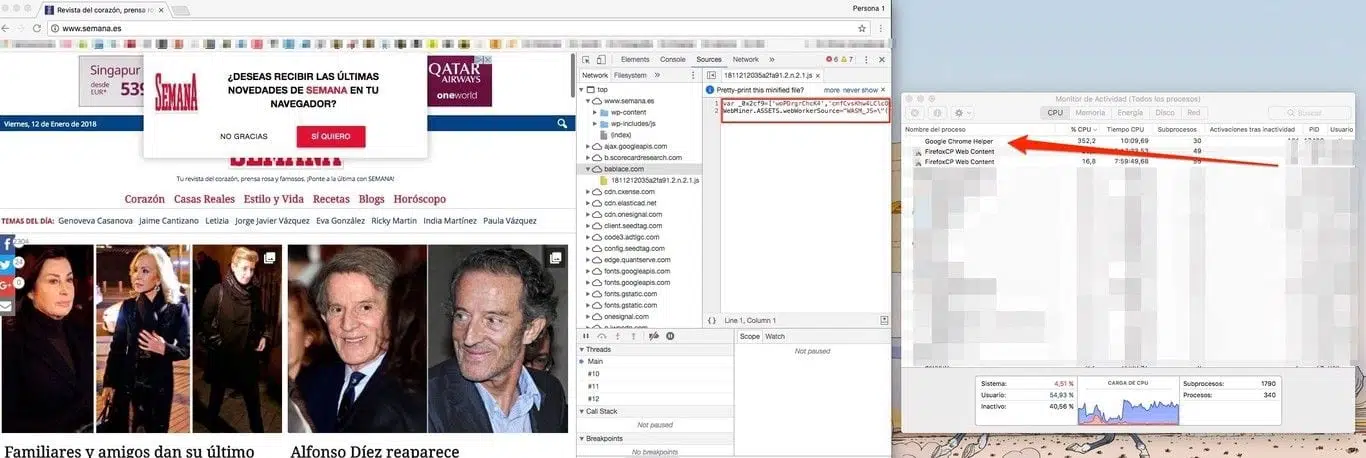
Task: Click the Facebook share icon on the page
Action: click(6, 244)
